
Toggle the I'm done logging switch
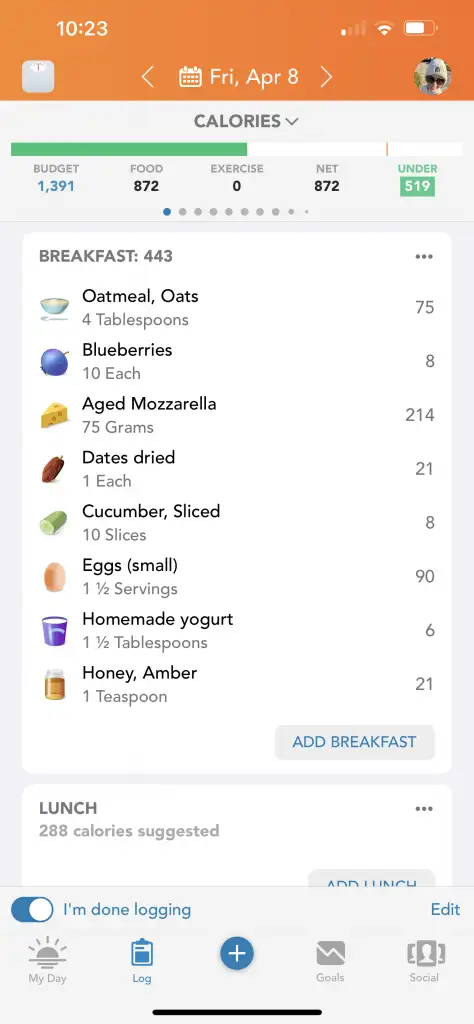[32, 910]
